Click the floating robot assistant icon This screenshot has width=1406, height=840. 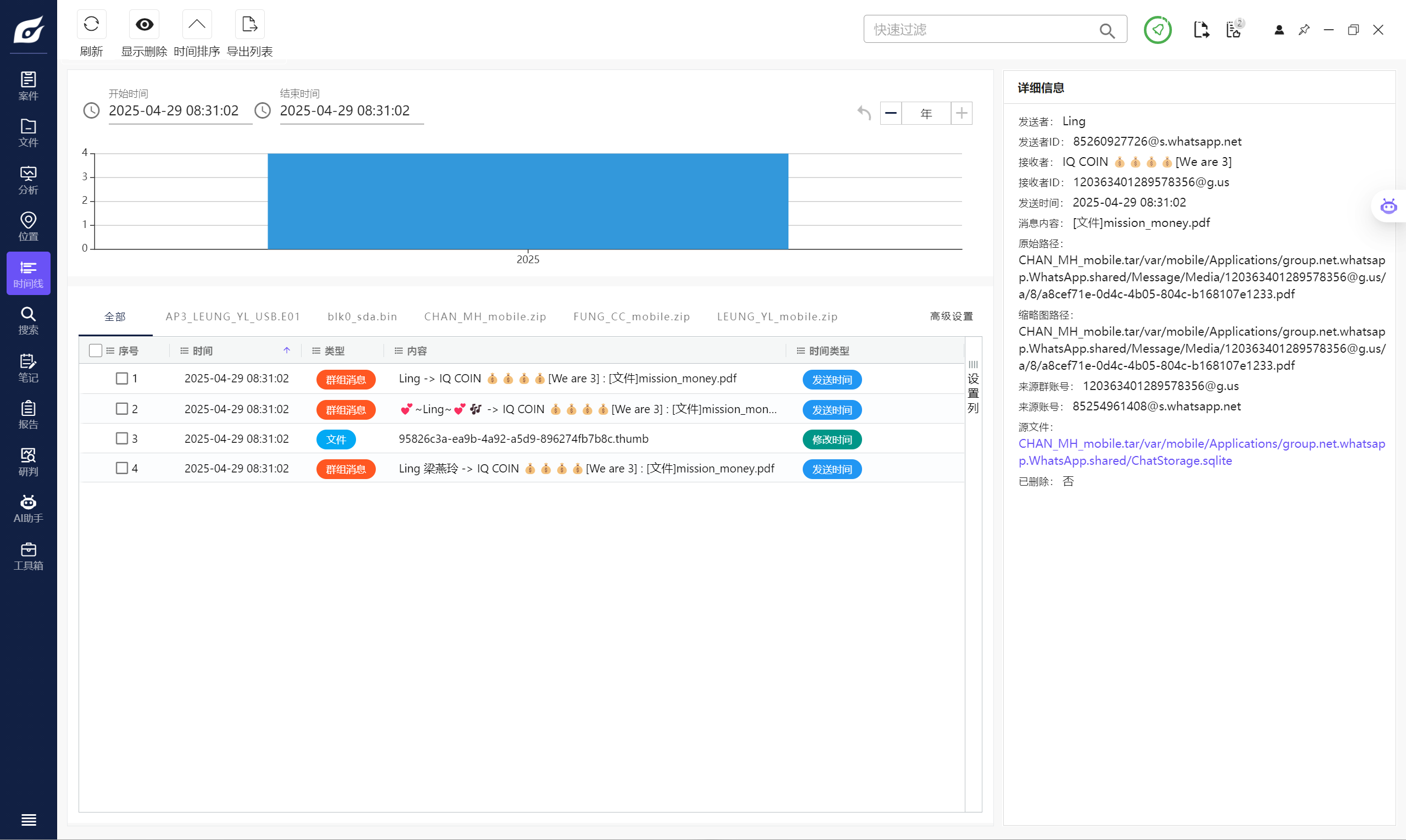[x=1388, y=206]
